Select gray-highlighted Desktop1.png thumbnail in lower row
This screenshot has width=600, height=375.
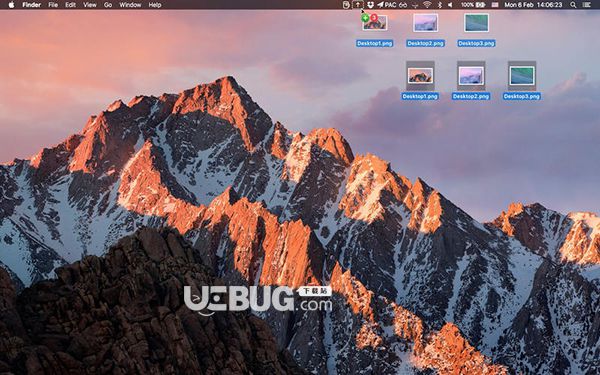click(420, 76)
